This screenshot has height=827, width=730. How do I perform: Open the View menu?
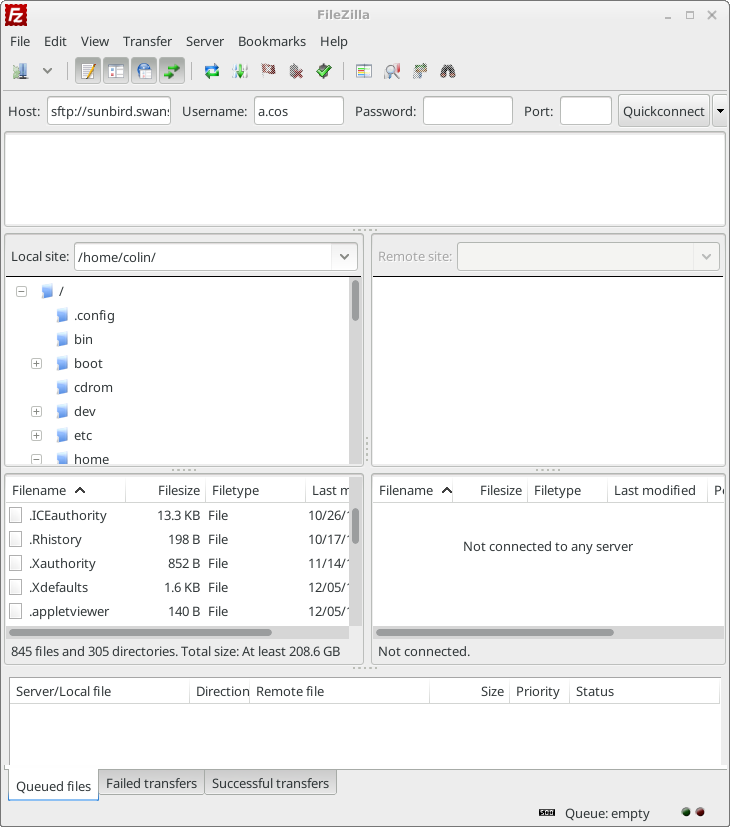click(94, 41)
